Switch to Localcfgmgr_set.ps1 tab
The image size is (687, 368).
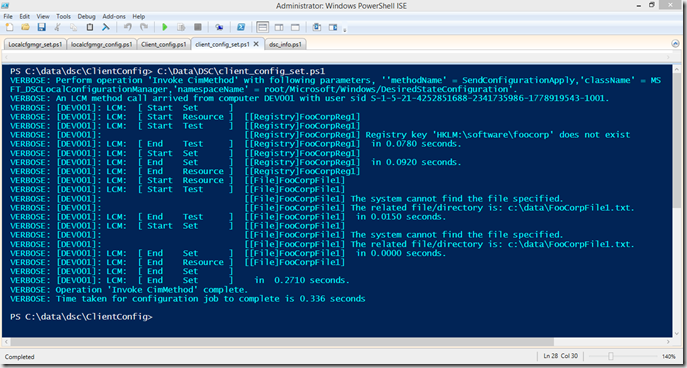coord(35,44)
